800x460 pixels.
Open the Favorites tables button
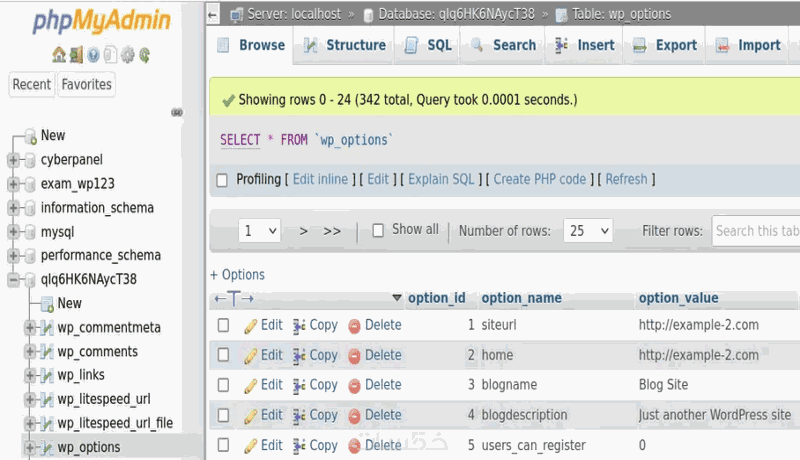pos(86,85)
